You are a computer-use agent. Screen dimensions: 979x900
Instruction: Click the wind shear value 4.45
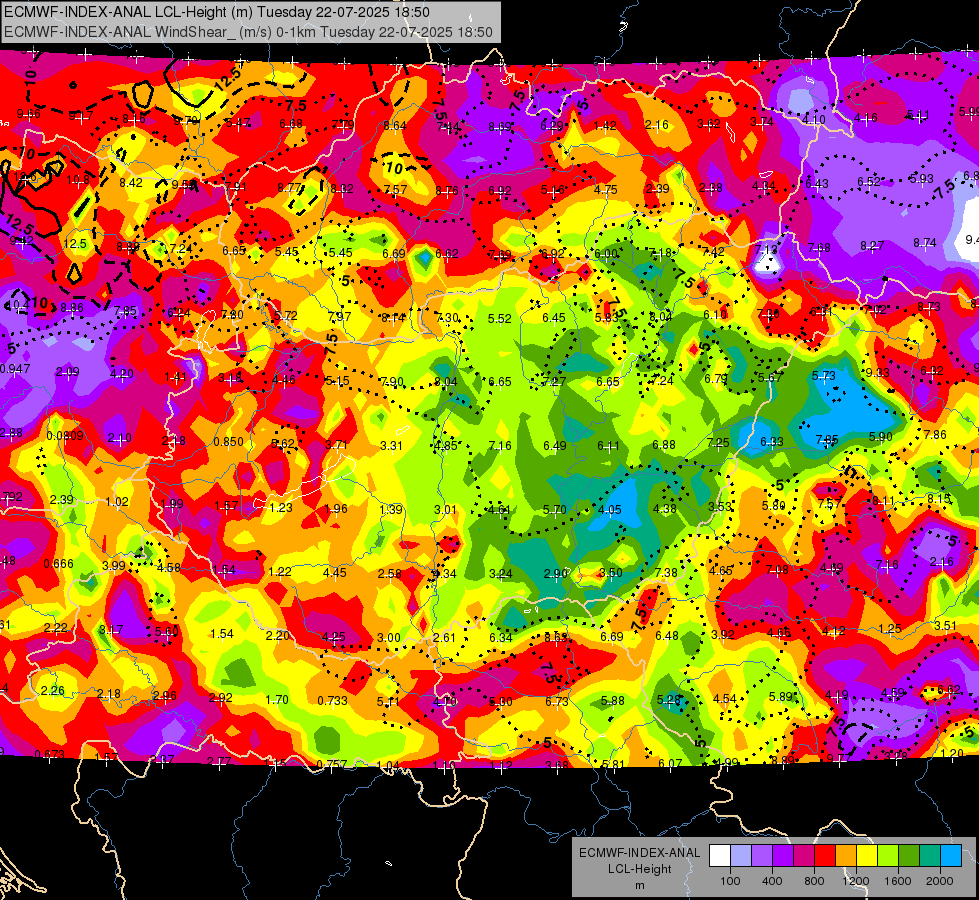click(335, 573)
